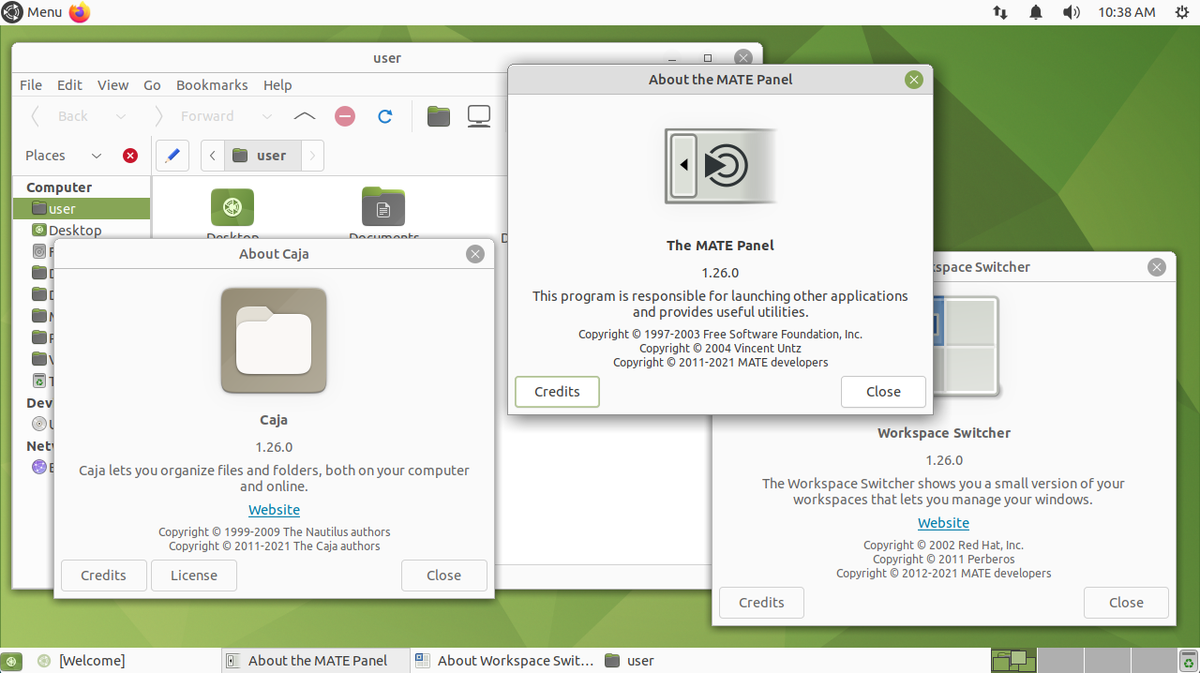This screenshot has height=673, width=1200.
Task: Open the volume control in system tray
Action: 1071,12
